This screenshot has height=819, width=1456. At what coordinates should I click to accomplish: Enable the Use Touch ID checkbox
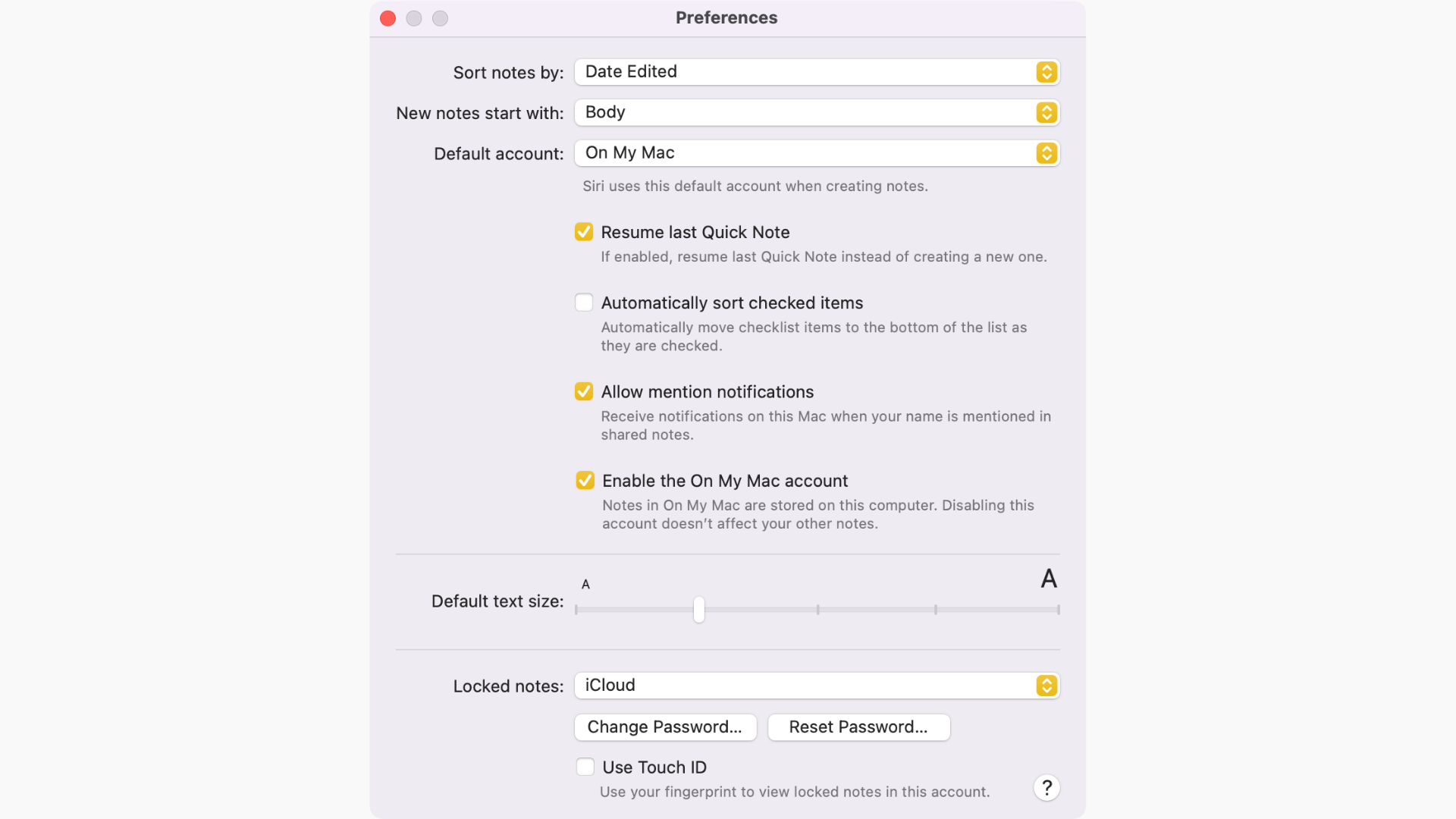click(585, 767)
